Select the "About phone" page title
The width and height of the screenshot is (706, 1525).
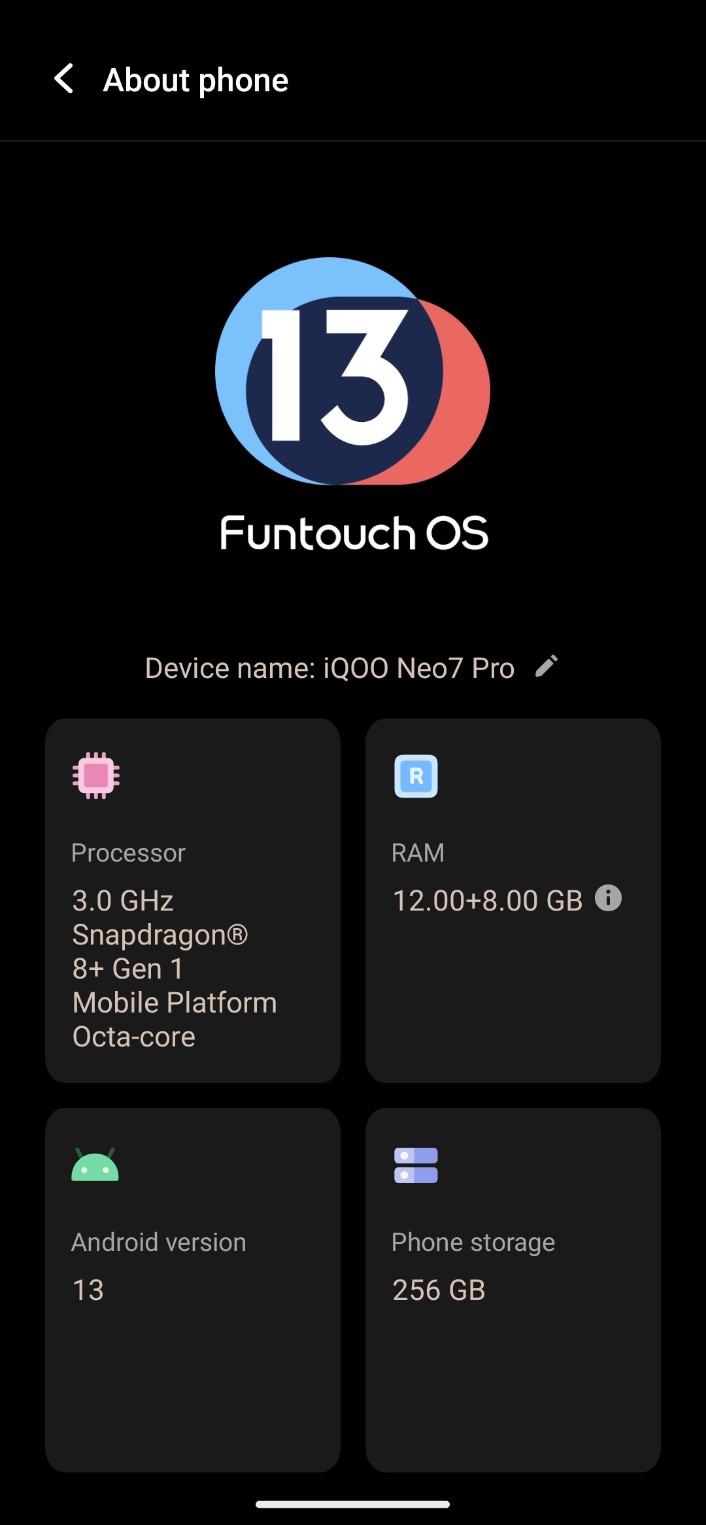coord(195,80)
